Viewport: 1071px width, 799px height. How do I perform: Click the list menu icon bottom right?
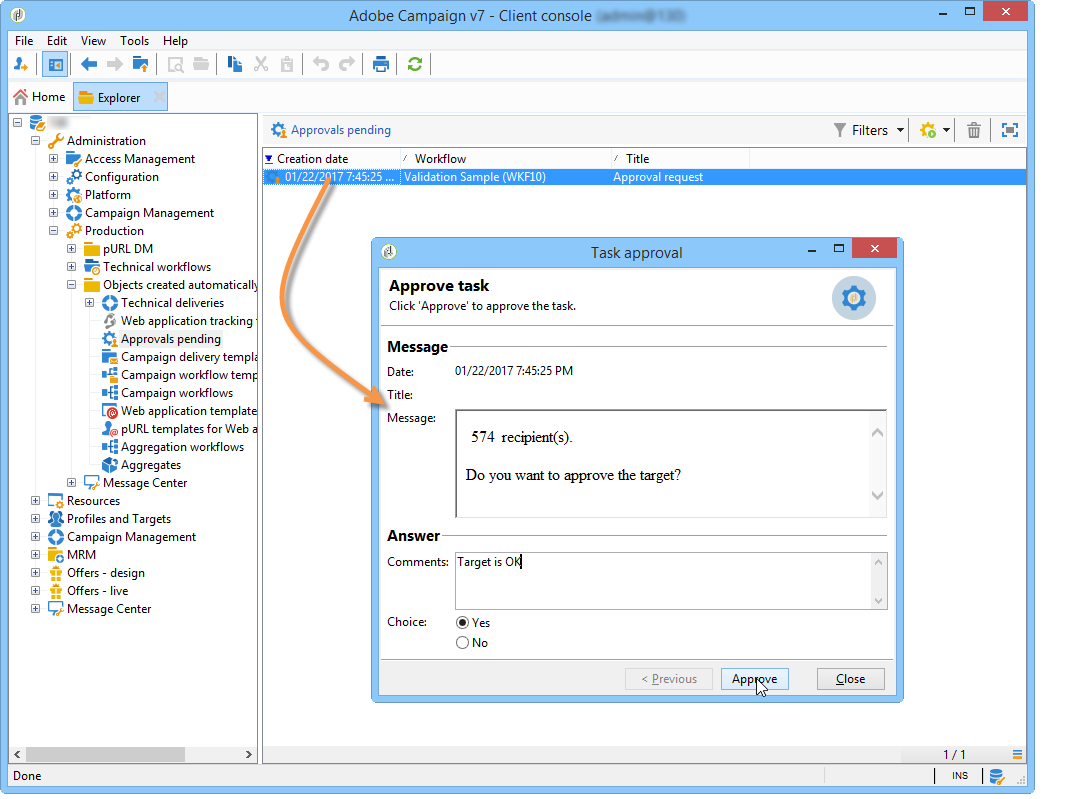pyautogui.click(x=1017, y=755)
